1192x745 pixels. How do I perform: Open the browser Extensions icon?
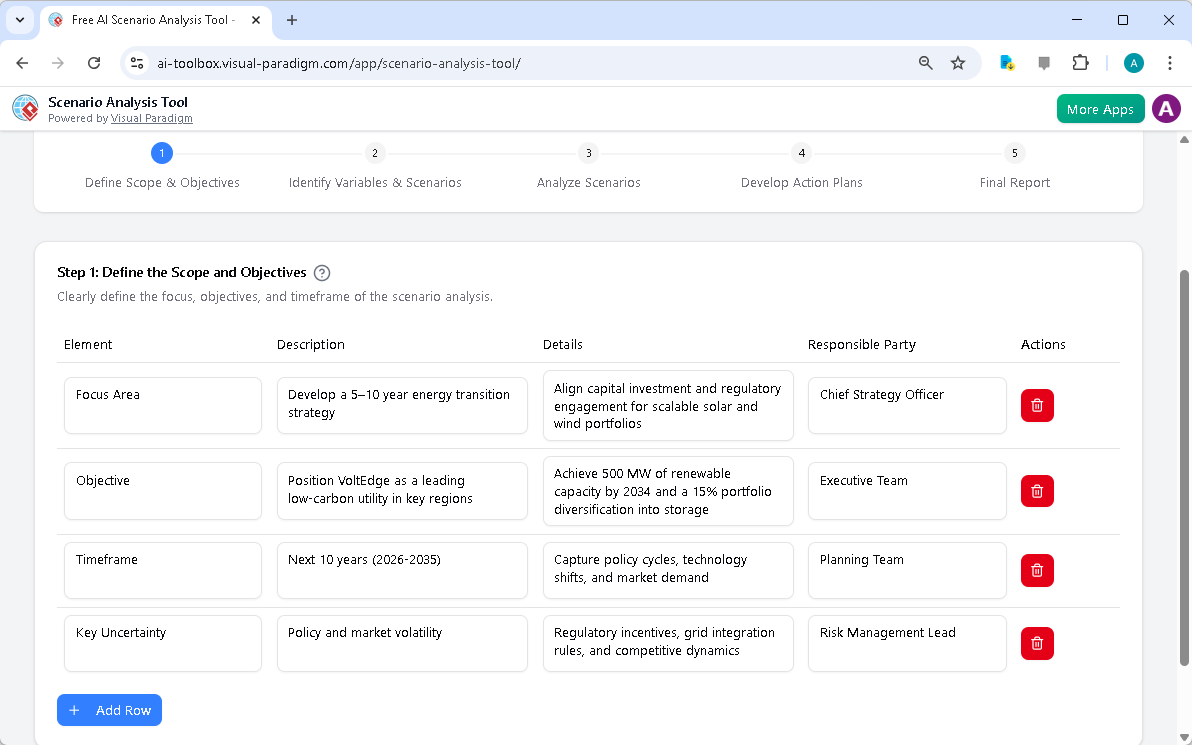click(x=1080, y=62)
